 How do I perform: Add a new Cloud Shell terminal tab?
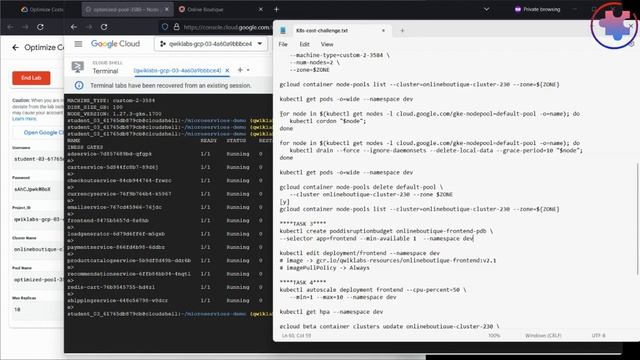[240, 70]
